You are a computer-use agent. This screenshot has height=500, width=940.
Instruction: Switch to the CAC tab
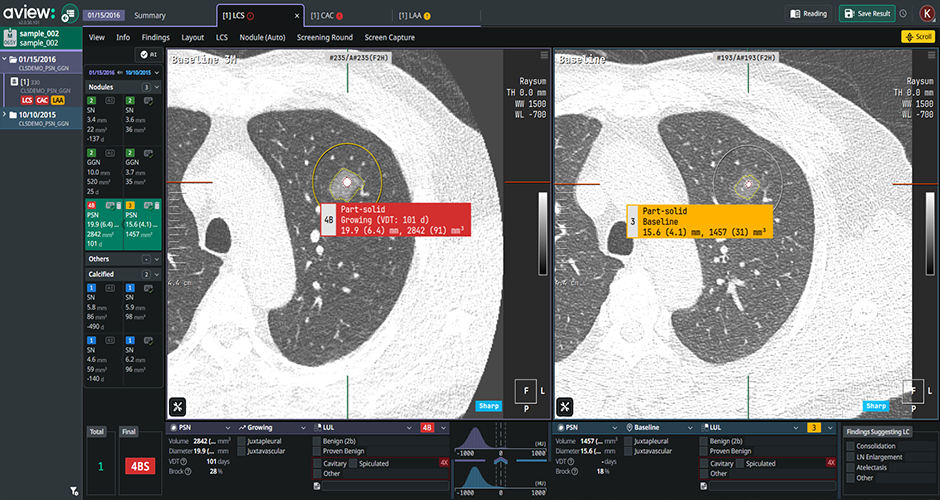pyautogui.click(x=327, y=15)
